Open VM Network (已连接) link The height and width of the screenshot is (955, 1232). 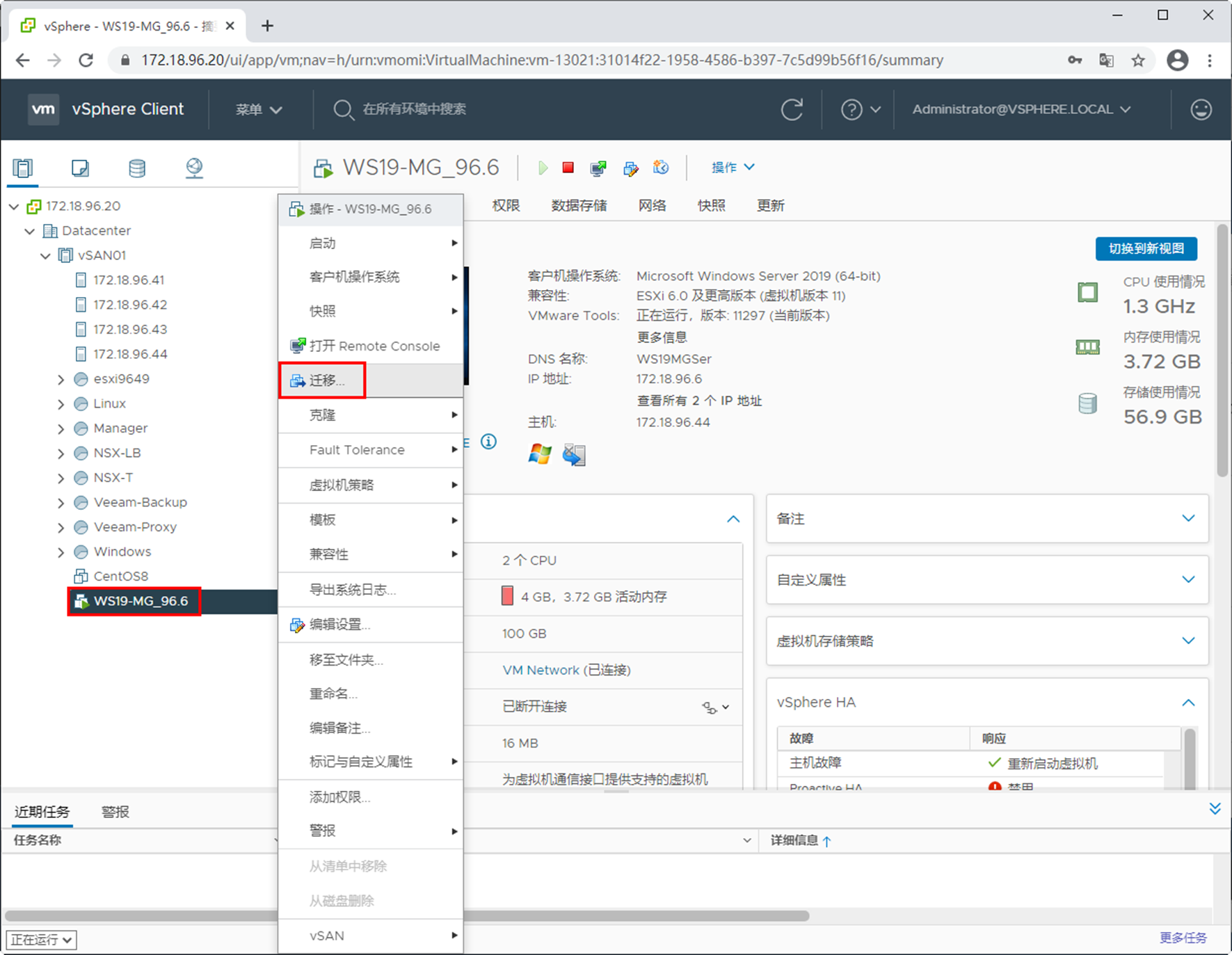(566, 670)
